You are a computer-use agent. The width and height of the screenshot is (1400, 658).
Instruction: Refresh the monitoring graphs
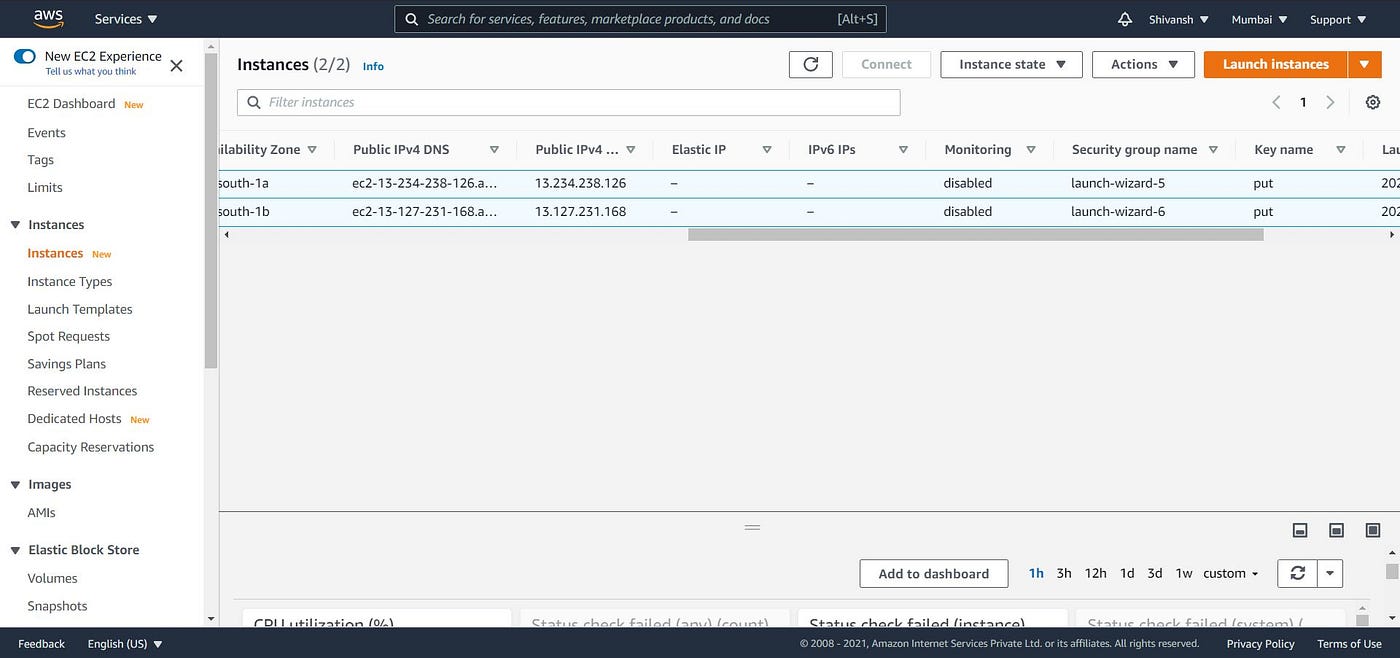(x=1298, y=573)
